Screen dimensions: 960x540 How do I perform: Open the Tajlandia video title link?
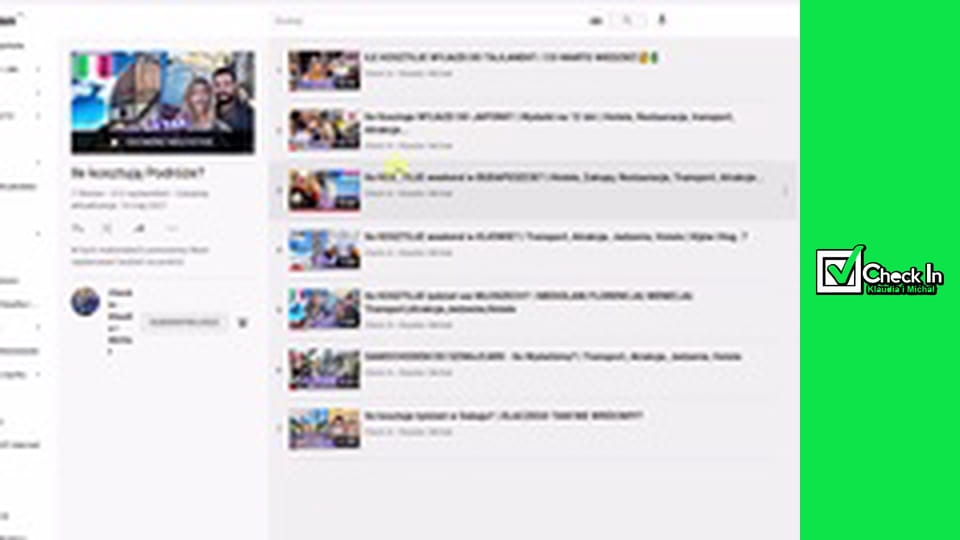pyautogui.click(x=510, y=58)
